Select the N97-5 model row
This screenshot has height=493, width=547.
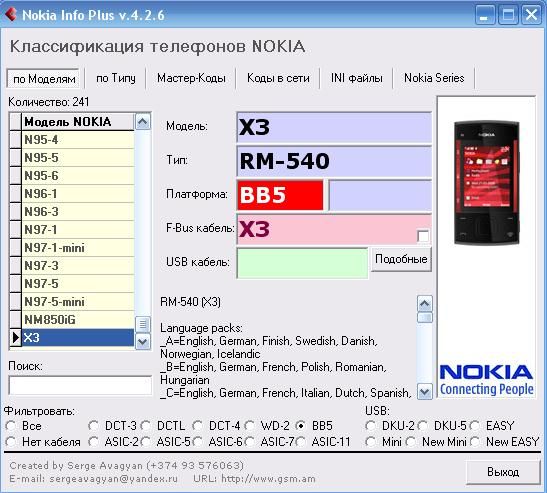(78, 284)
